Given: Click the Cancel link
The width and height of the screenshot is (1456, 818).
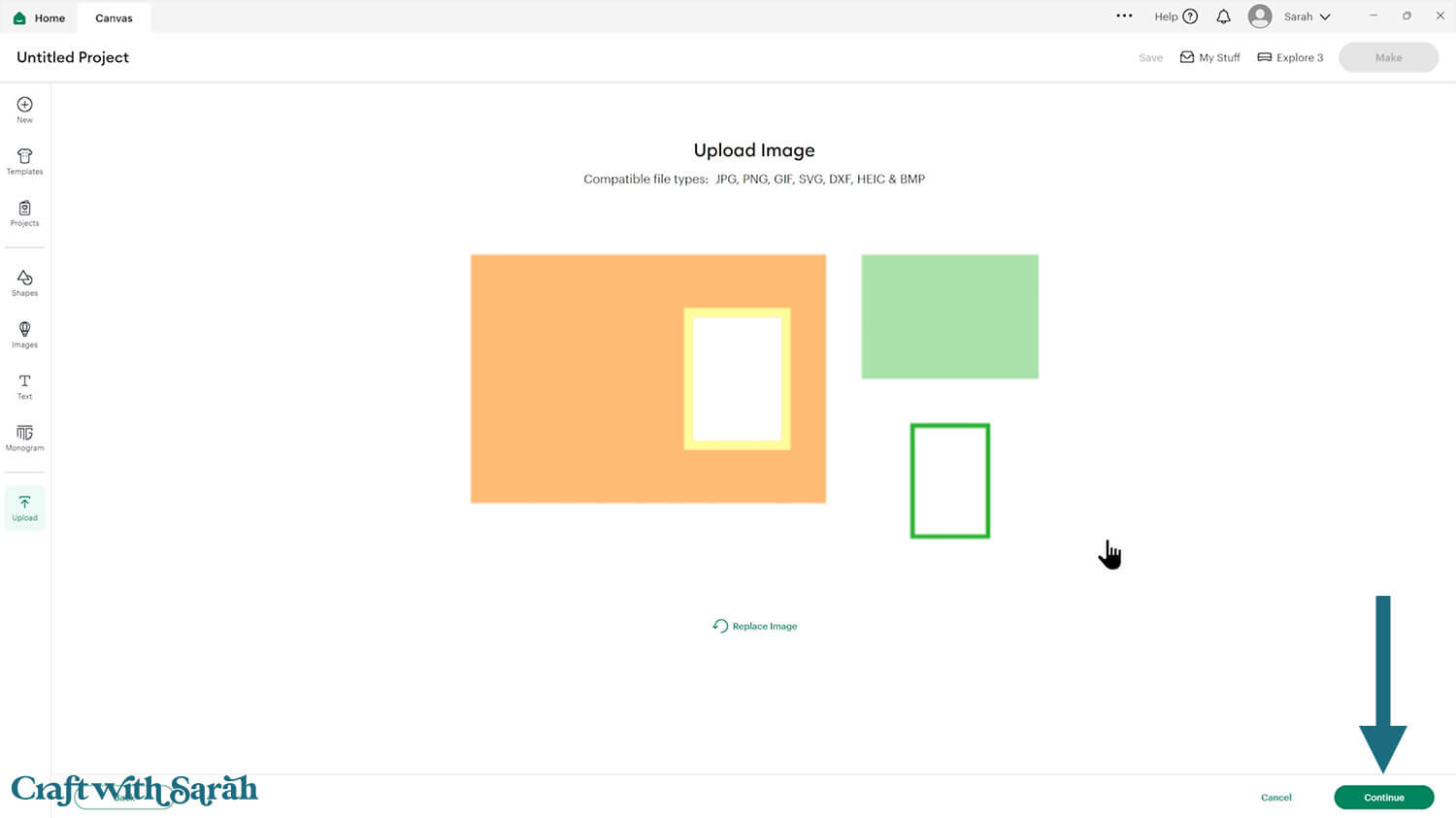Looking at the screenshot, I should coord(1276,798).
